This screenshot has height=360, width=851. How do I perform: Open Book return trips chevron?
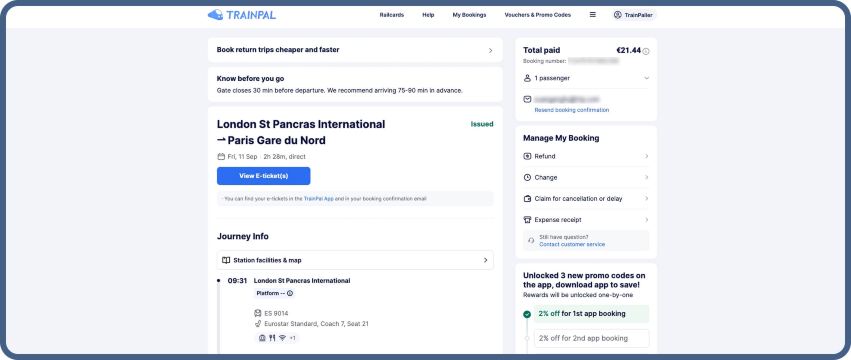tap(491, 50)
